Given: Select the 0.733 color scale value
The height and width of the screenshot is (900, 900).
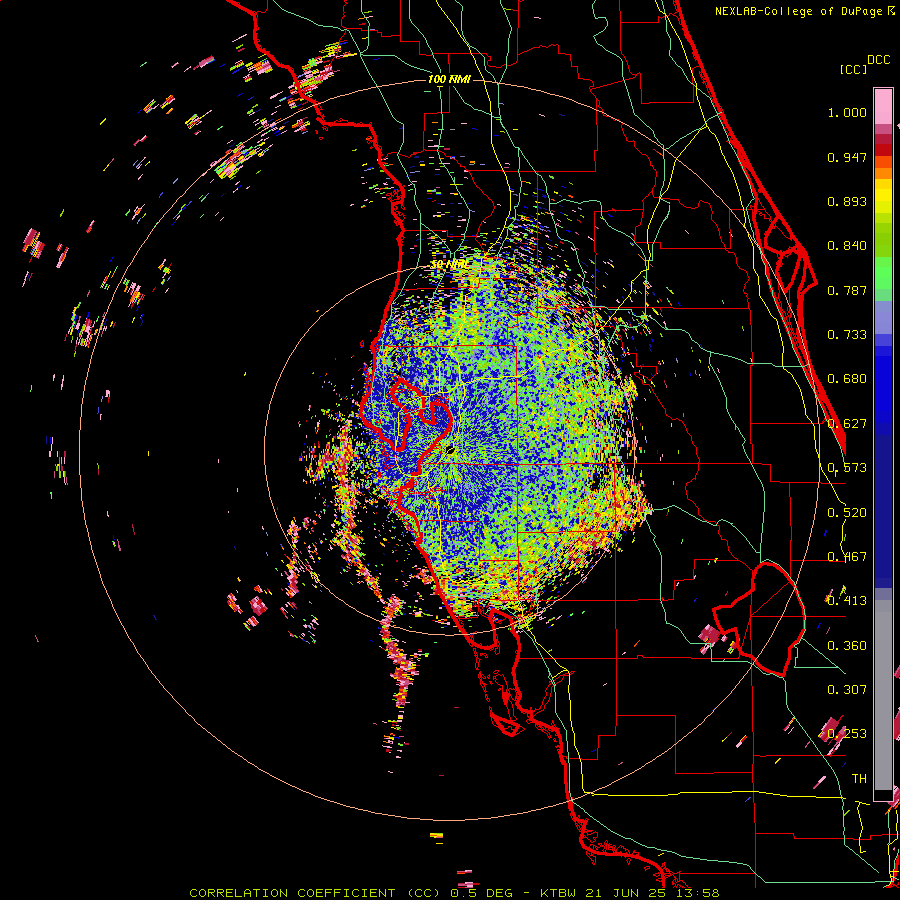Looking at the screenshot, I should [x=847, y=335].
